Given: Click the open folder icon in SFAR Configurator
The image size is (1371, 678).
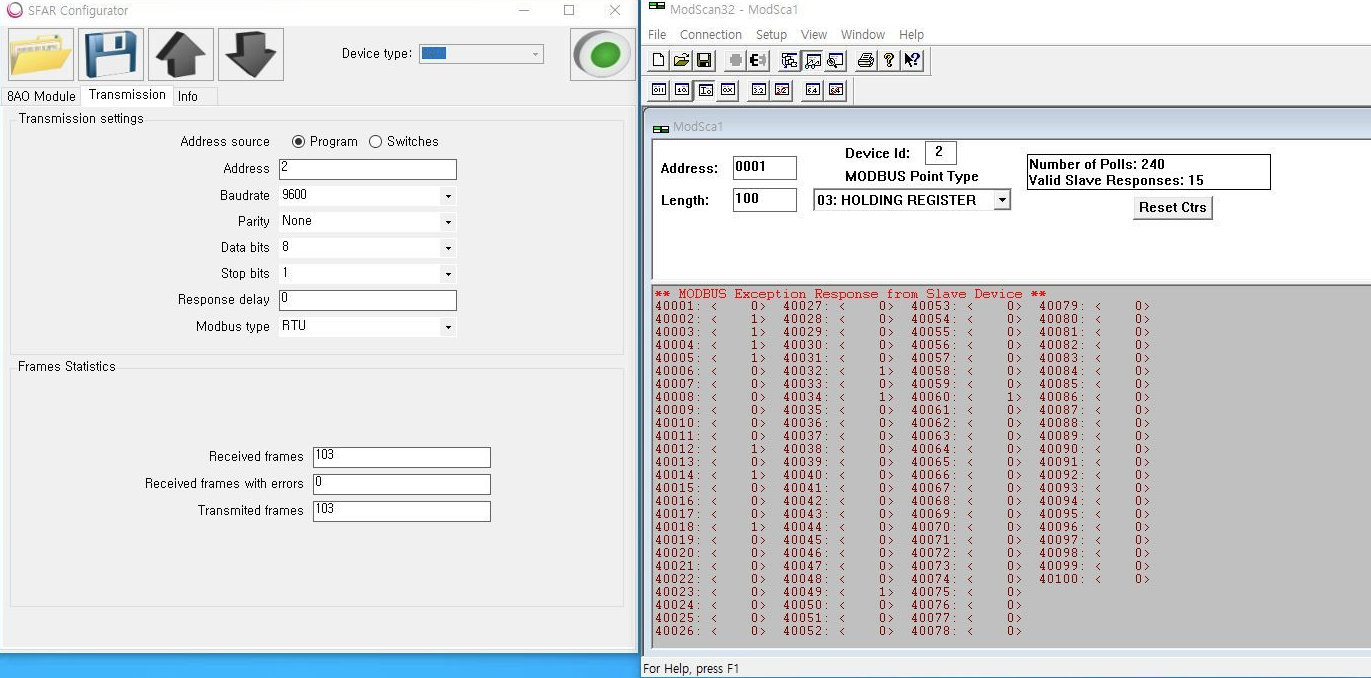Looking at the screenshot, I should [x=41, y=54].
